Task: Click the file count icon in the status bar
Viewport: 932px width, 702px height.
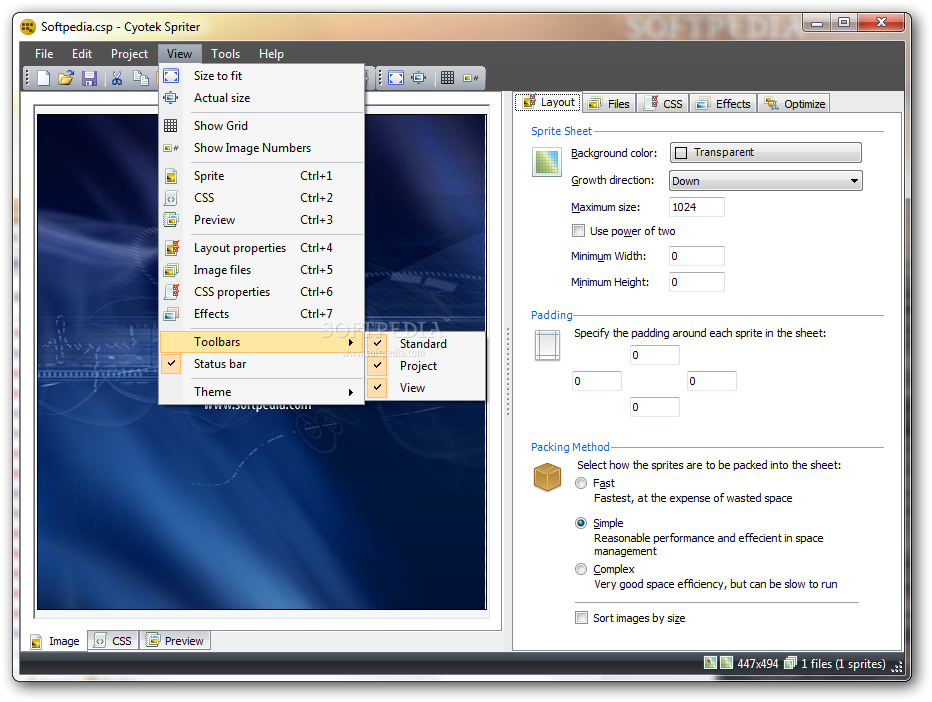Action: (x=790, y=663)
